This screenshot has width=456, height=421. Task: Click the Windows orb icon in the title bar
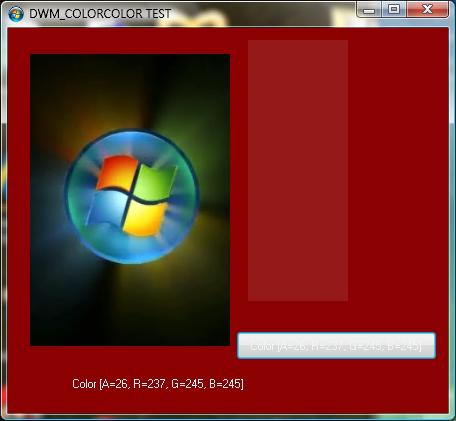(x=16, y=14)
